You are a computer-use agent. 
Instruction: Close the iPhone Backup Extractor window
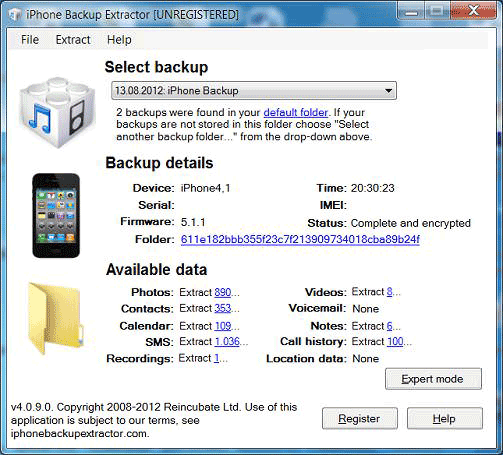[473, 11]
